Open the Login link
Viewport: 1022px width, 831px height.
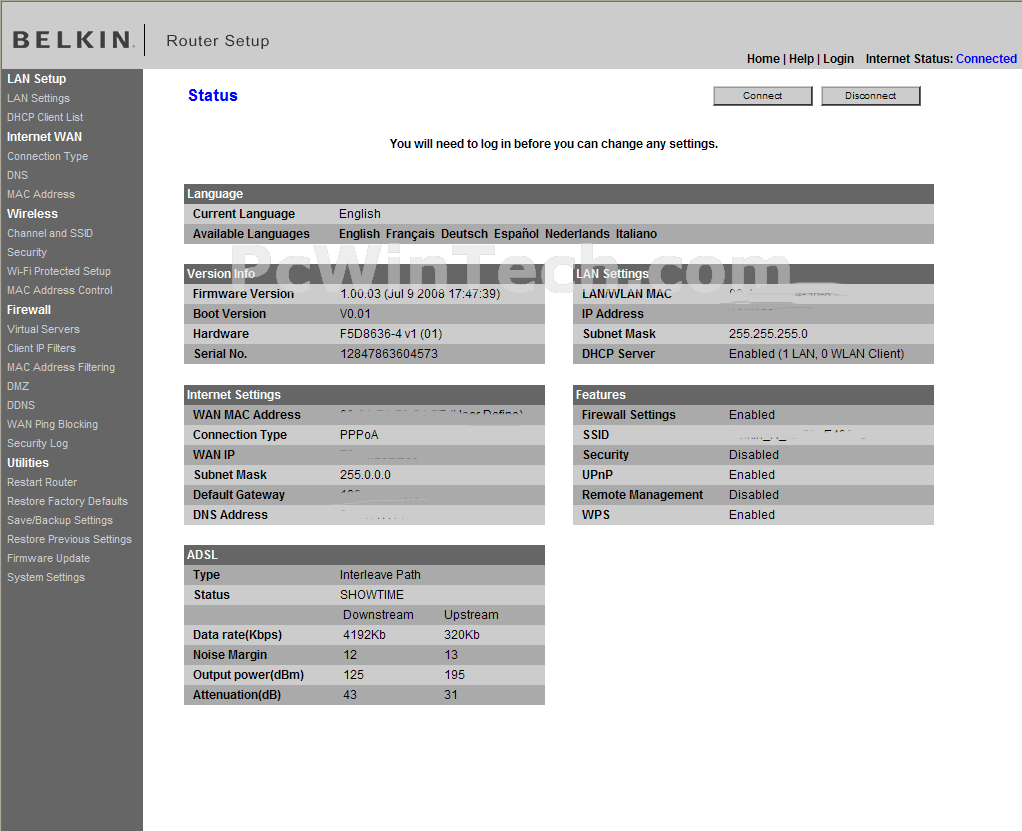tap(838, 59)
